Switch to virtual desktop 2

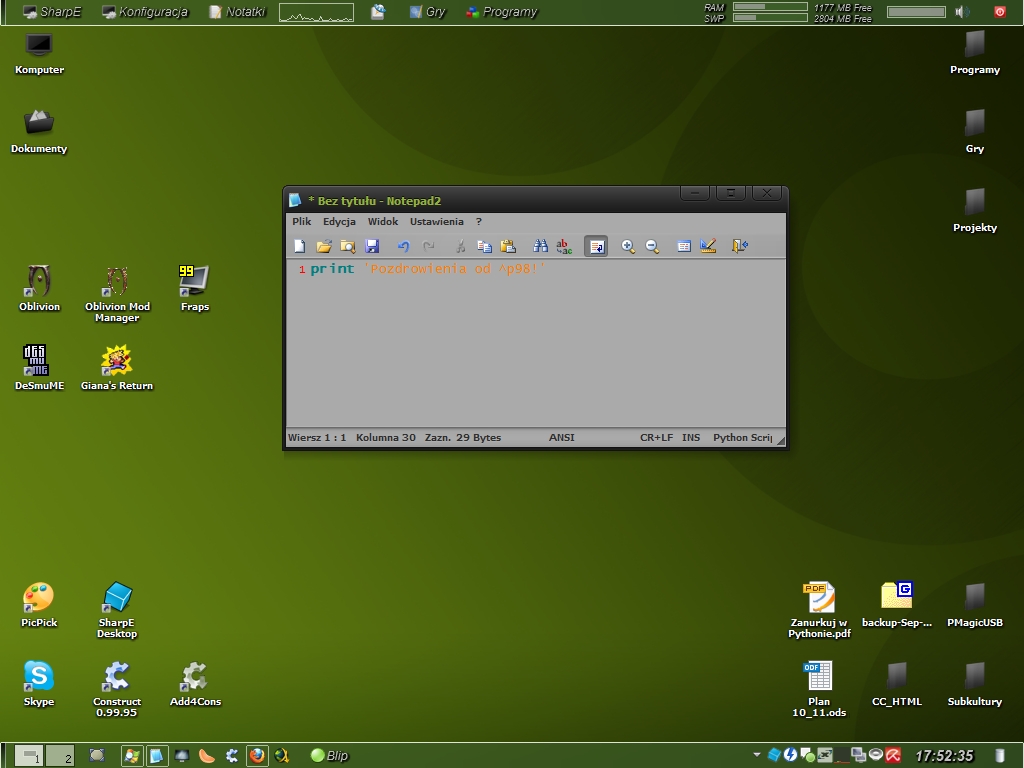point(61,756)
